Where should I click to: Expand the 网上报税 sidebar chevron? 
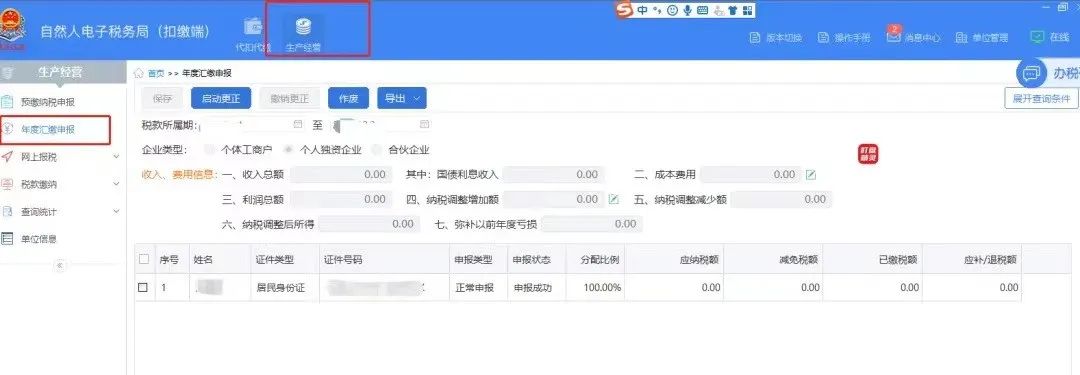[x=116, y=156]
